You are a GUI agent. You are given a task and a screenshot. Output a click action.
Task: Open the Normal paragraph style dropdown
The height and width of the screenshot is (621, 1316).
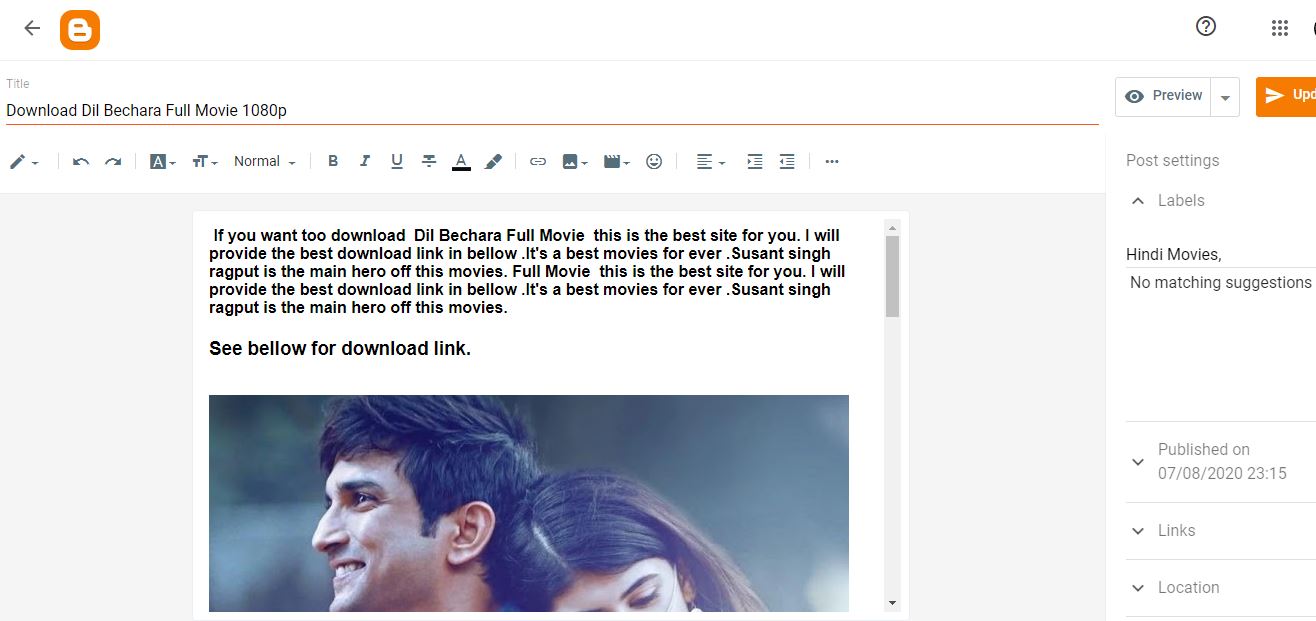pos(265,161)
